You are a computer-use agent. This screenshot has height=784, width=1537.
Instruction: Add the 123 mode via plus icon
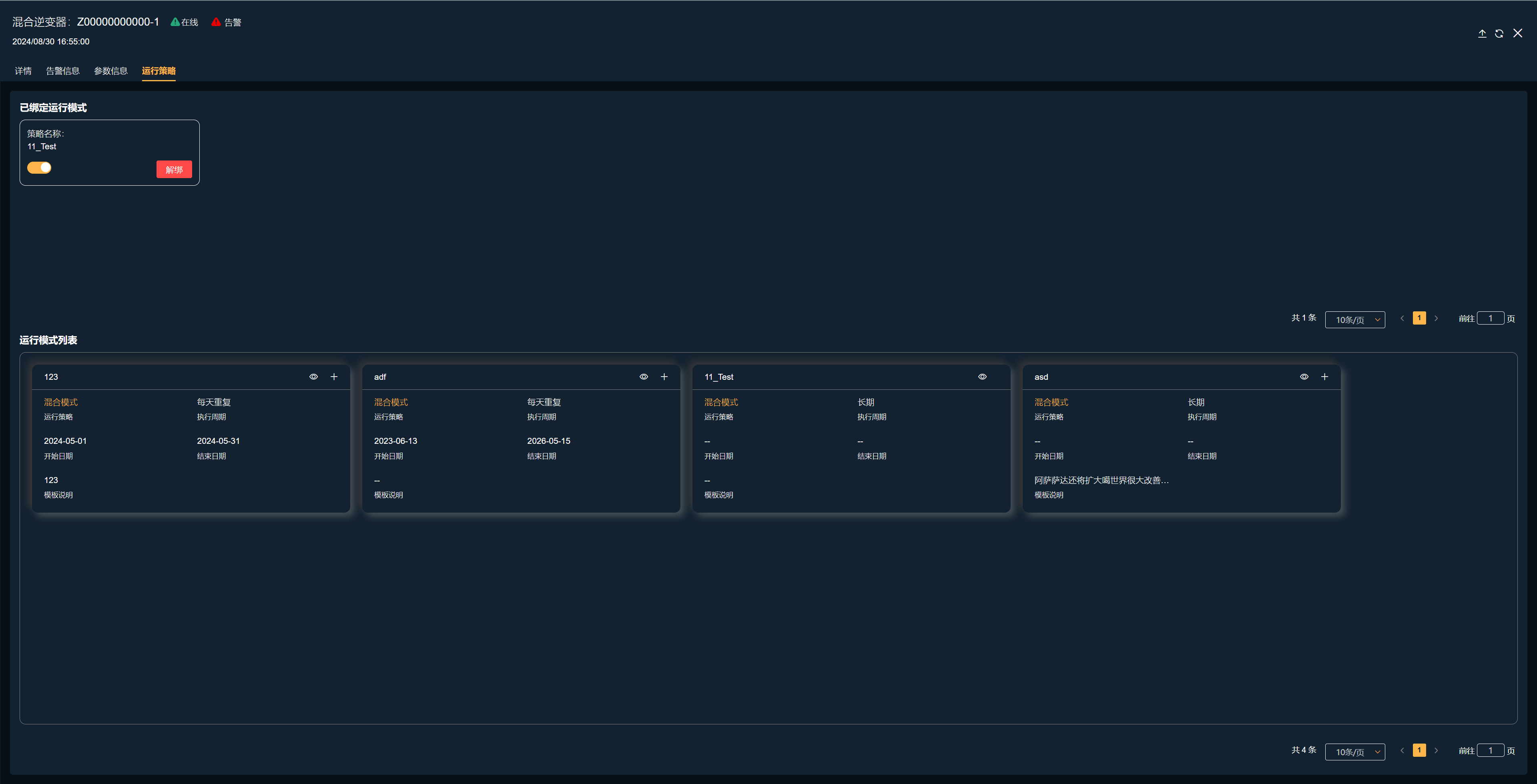click(334, 377)
